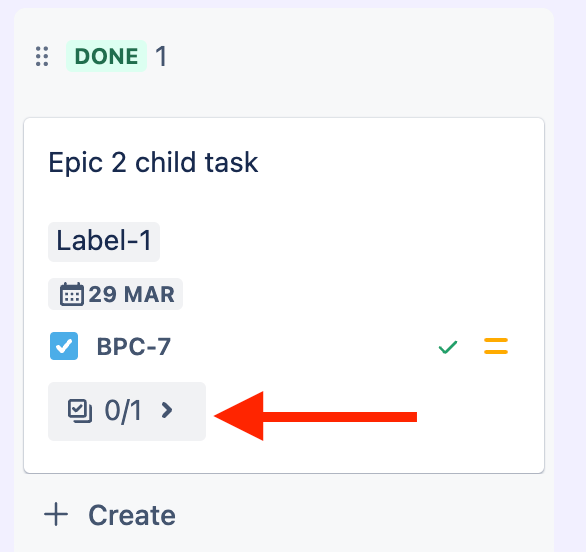Click the green done checkmark icon

click(x=448, y=347)
